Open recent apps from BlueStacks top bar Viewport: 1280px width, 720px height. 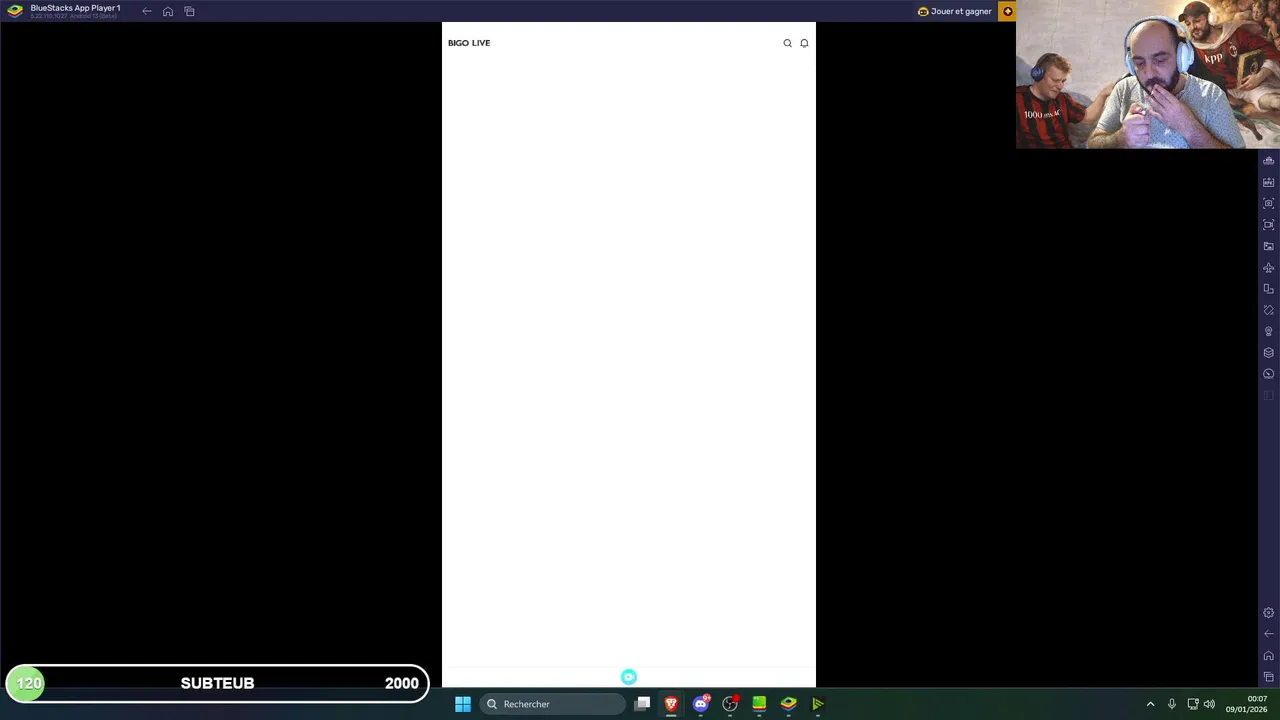pyautogui.click(x=189, y=11)
